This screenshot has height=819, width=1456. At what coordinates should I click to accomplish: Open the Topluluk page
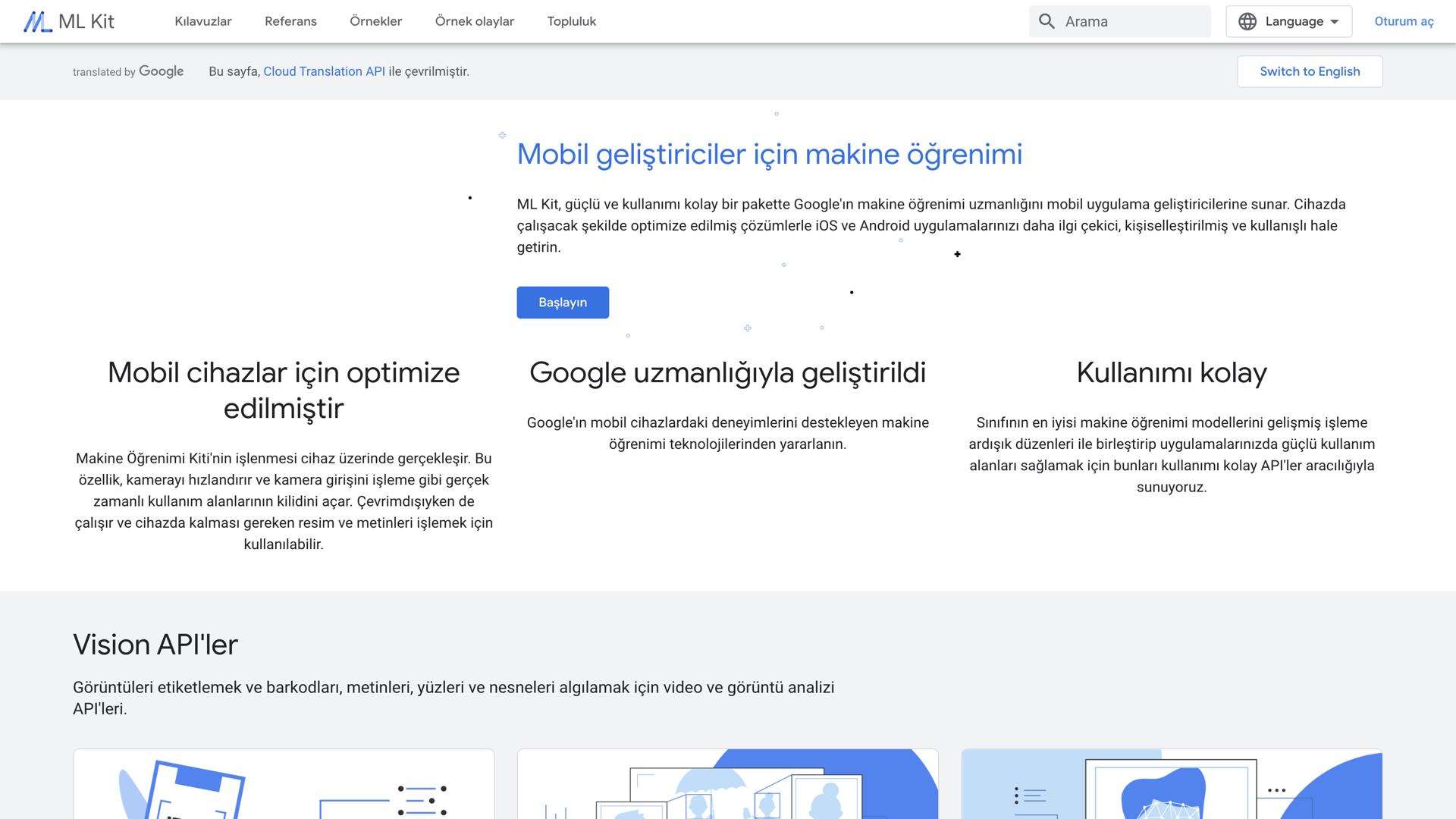click(570, 21)
